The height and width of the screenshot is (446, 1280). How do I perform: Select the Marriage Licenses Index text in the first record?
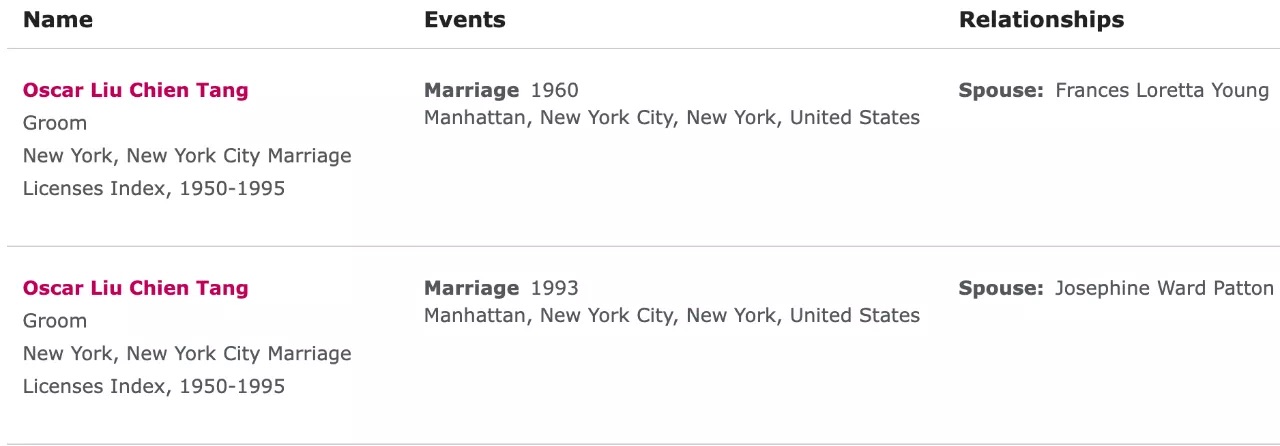(187, 172)
